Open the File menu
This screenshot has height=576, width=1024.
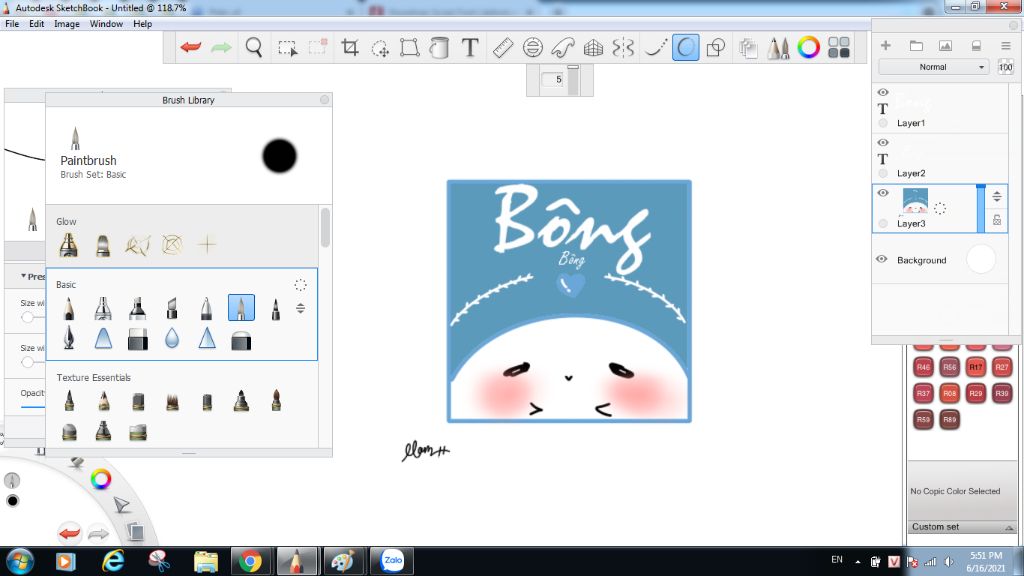(12, 24)
